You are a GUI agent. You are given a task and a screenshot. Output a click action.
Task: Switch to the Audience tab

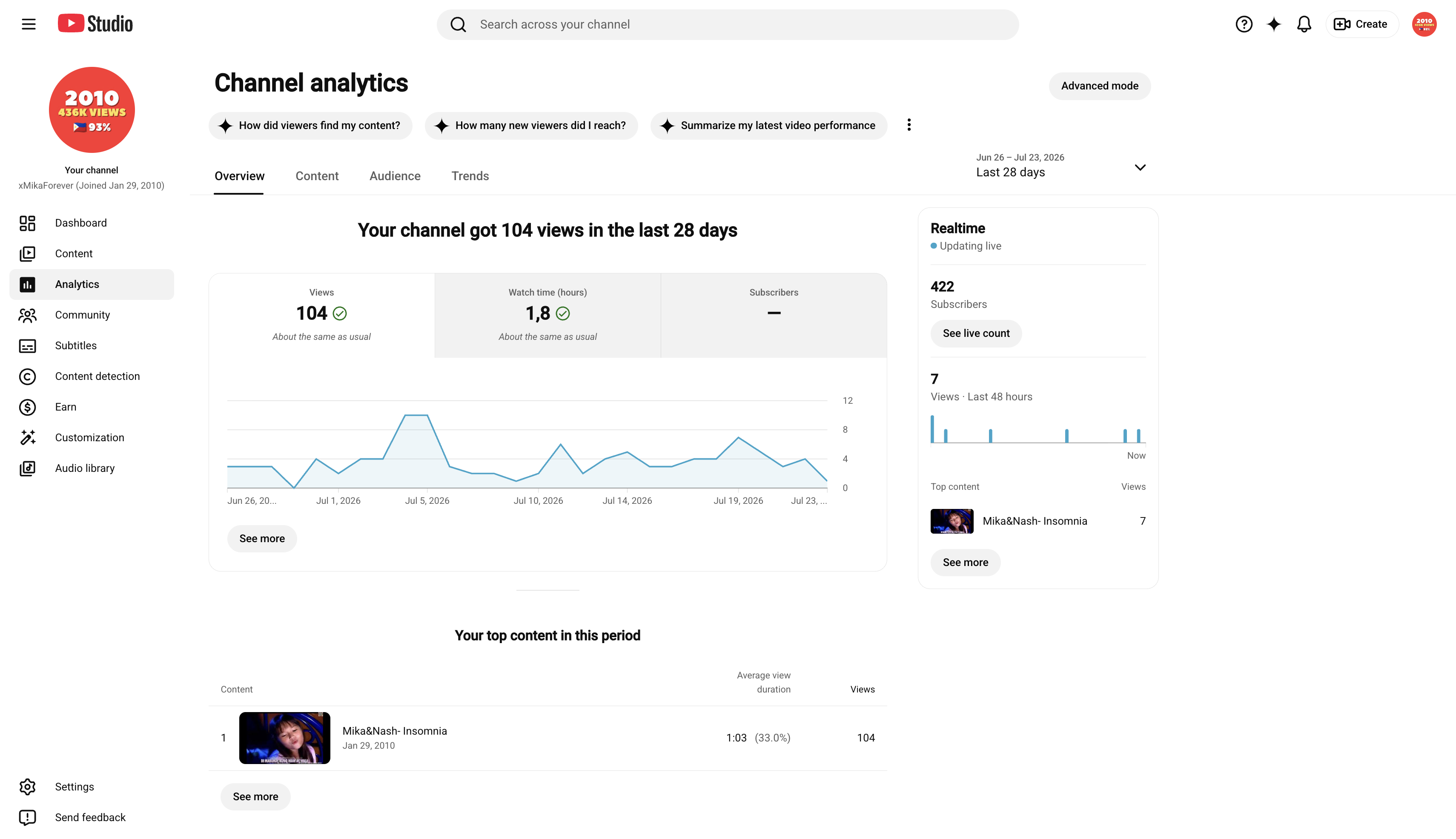click(x=395, y=176)
